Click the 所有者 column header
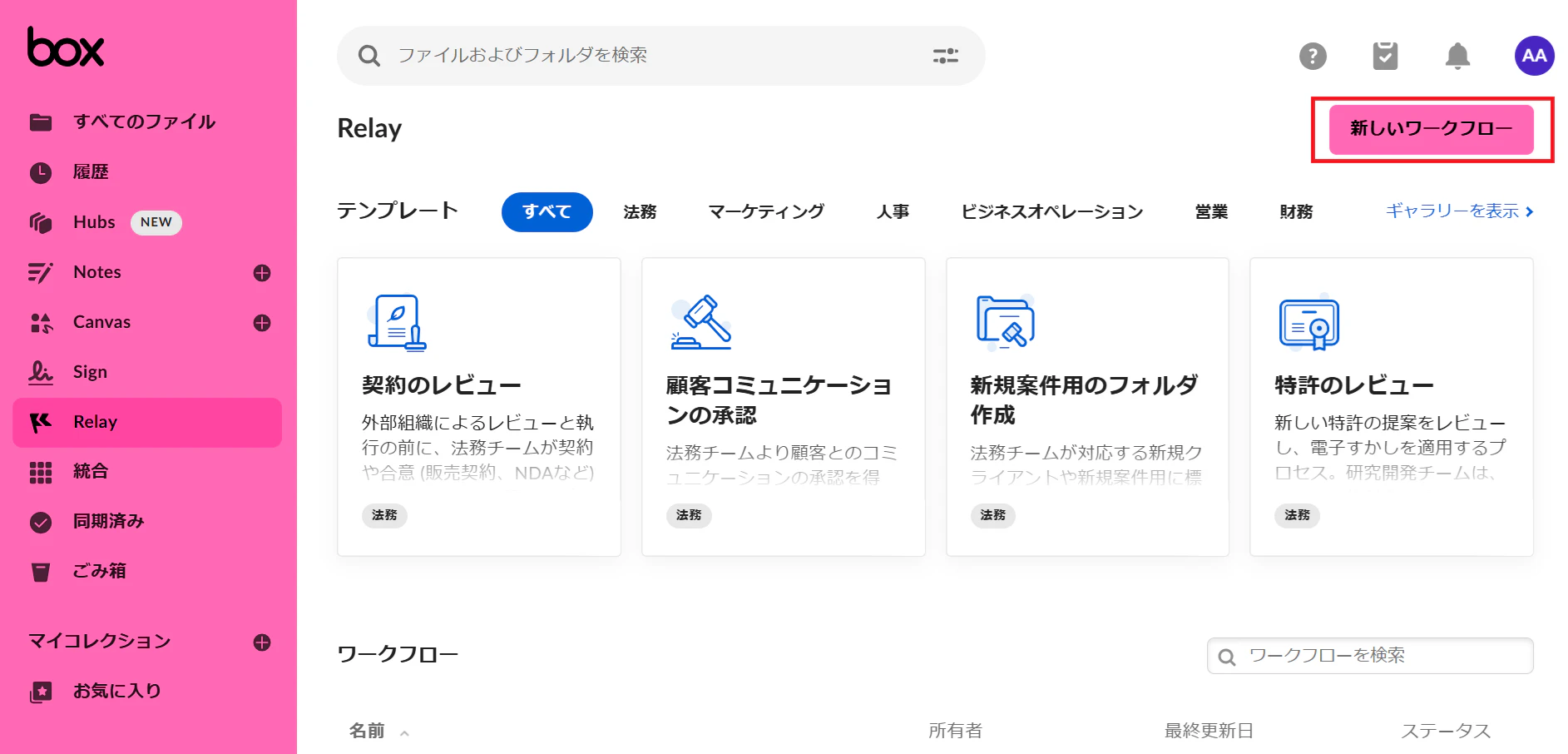This screenshot has width=1568, height=754. 955,731
